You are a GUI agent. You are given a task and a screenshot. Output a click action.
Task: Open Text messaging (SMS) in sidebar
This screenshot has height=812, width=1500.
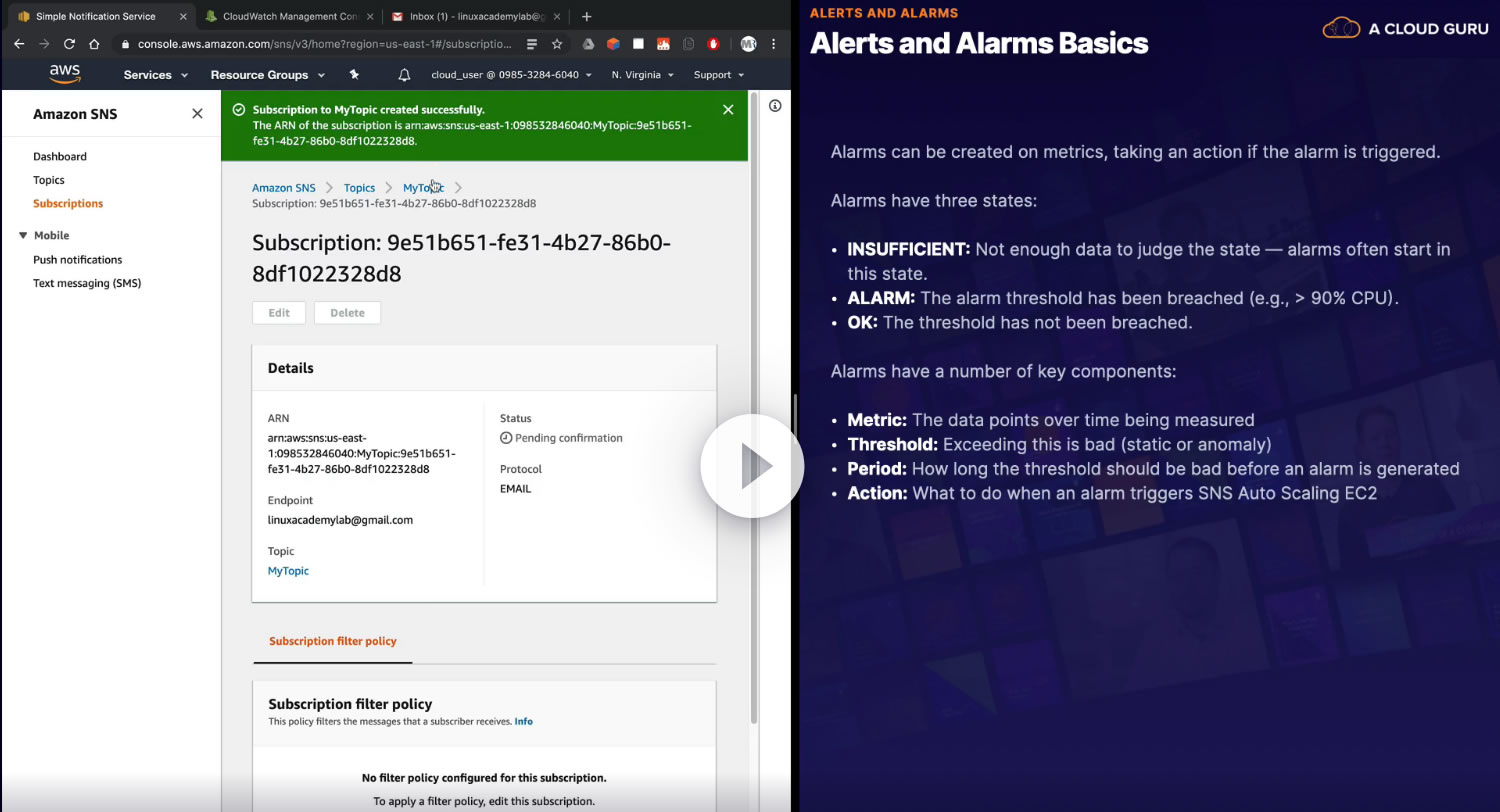87,283
